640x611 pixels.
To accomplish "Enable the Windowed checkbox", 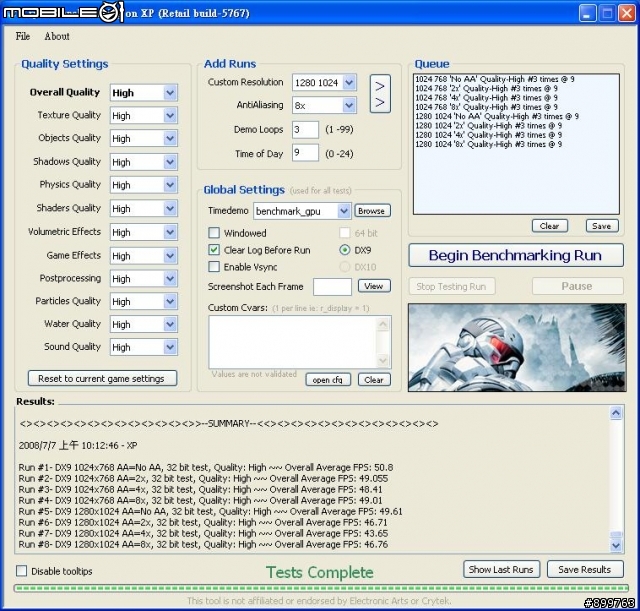I will (x=215, y=233).
